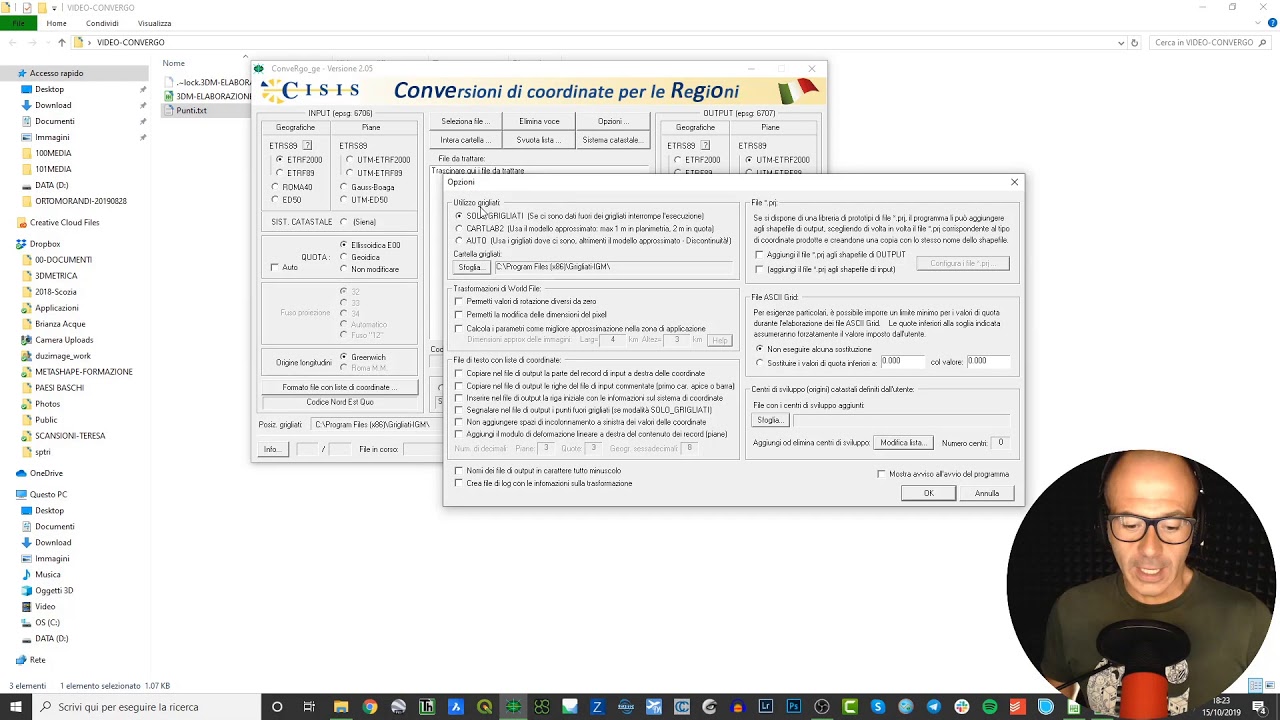The width and height of the screenshot is (1280, 720).
Task: Open Camtasia from the taskbar
Action: [x=849, y=707]
